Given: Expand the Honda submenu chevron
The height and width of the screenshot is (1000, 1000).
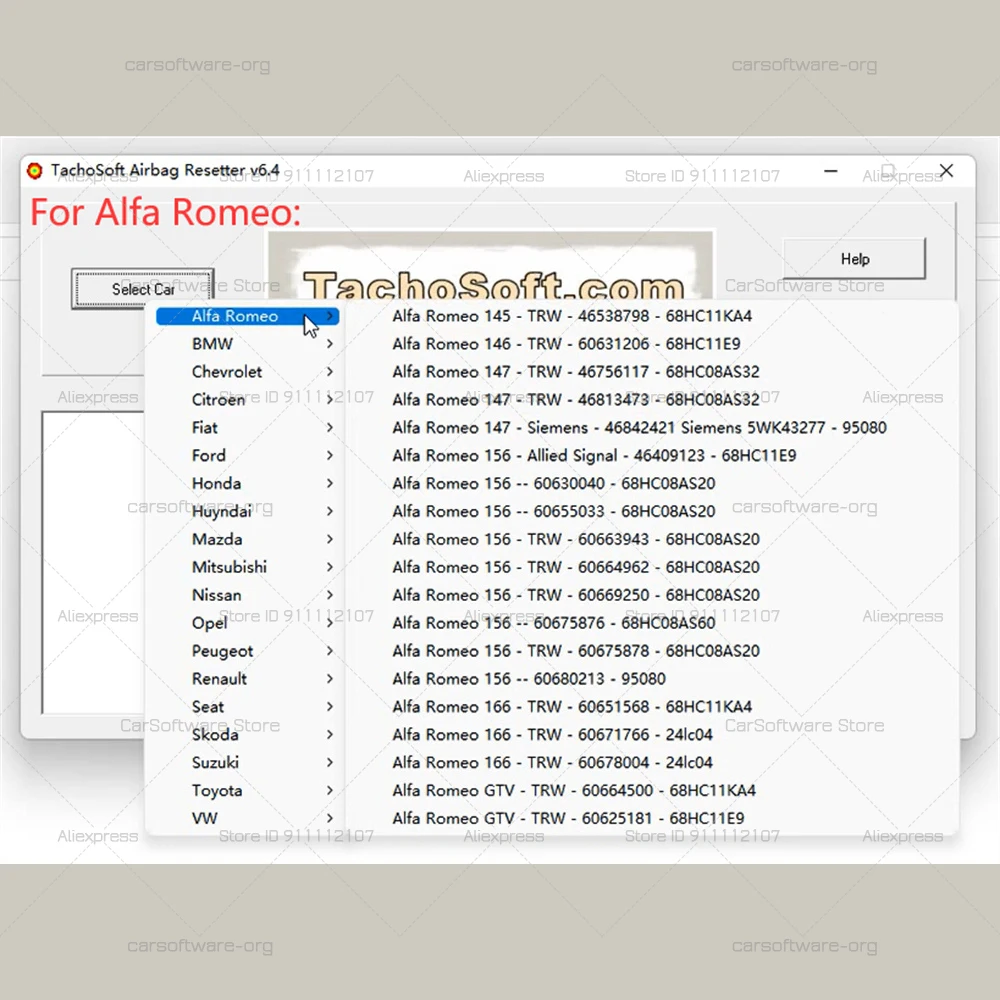Looking at the screenshot, I should (x=330, y=483).
